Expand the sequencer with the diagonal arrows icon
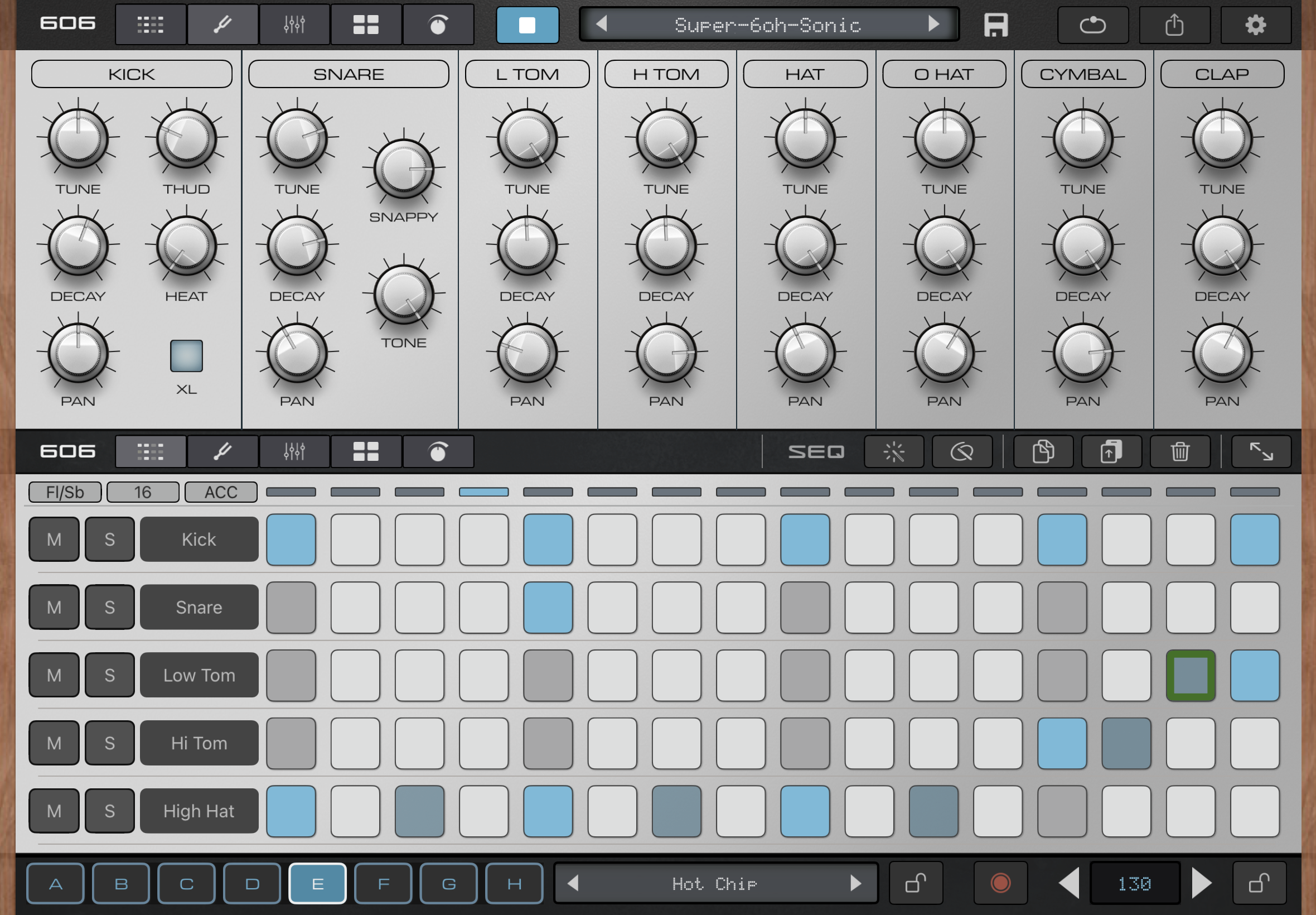The width and height of the screenshot is (1316, 915). click(1261, 452)
